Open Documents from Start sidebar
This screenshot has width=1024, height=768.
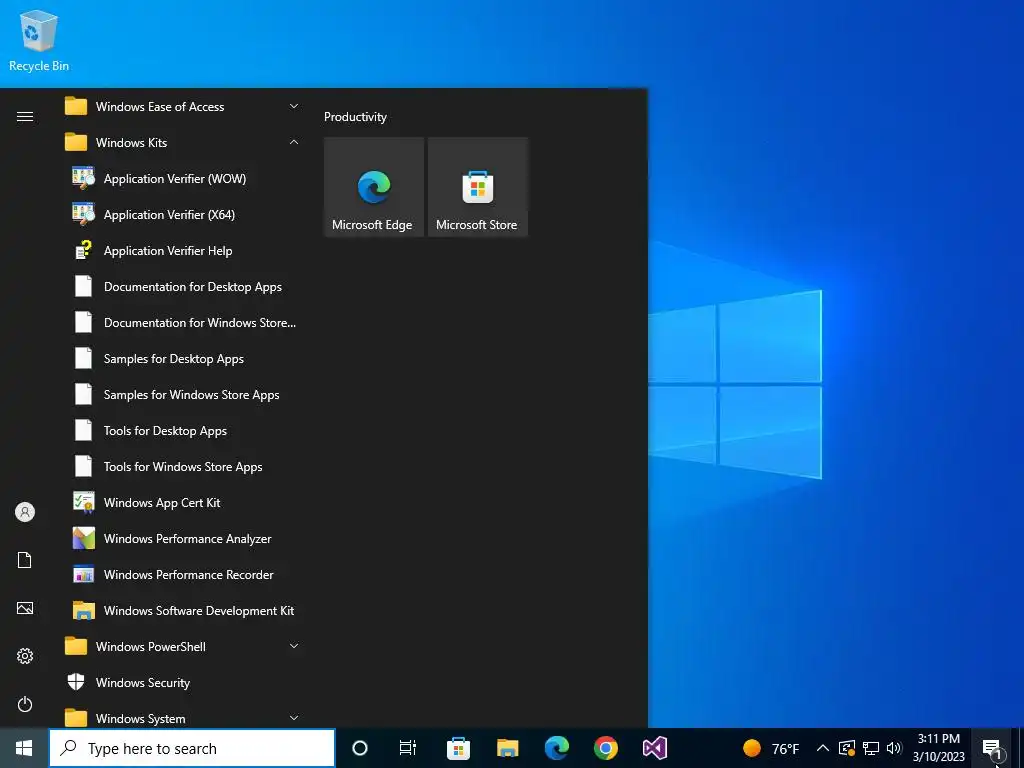coord(25,560)
